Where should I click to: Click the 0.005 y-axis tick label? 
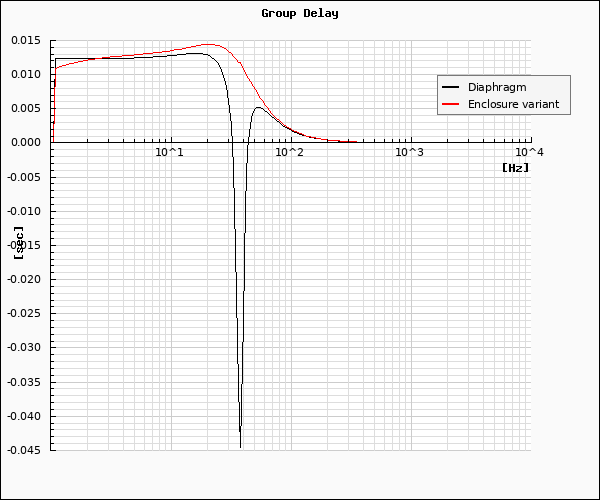pos(25,108)
